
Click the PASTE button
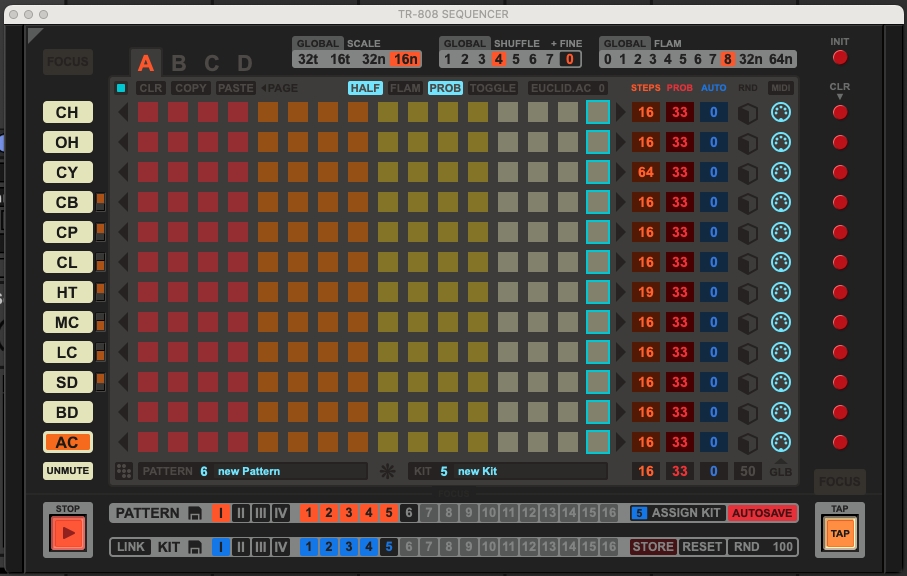235,88
